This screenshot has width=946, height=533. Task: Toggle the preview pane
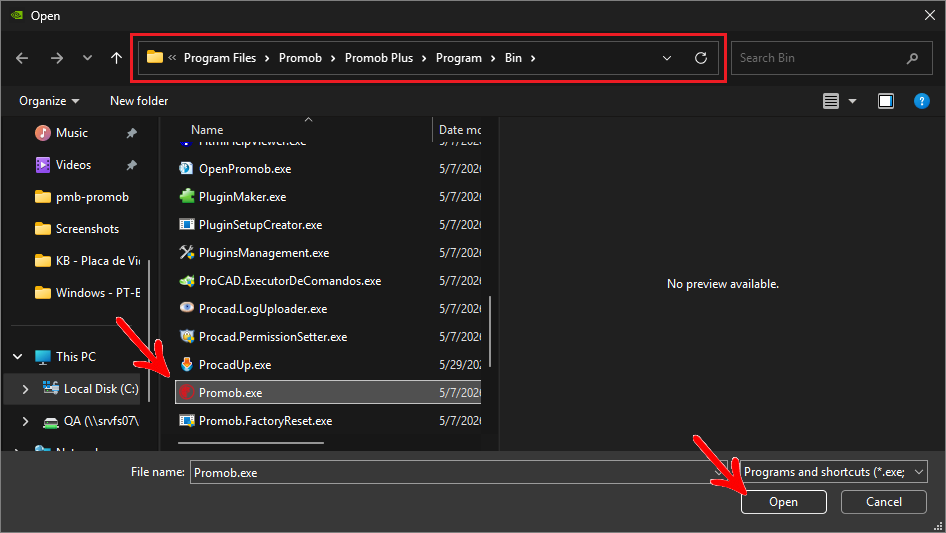pos(886,101)
